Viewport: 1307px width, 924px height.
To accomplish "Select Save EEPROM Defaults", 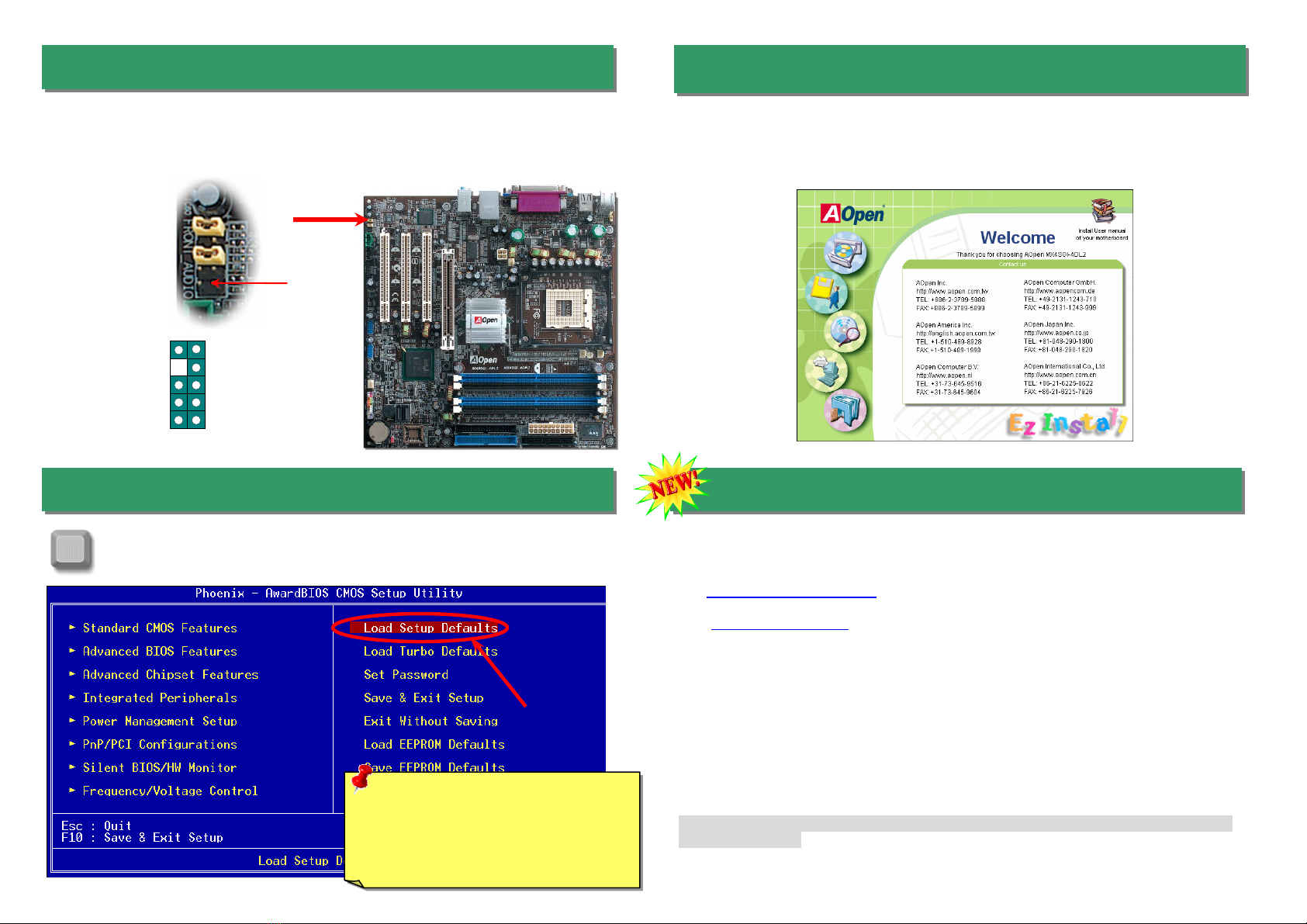I will [434, 767].
